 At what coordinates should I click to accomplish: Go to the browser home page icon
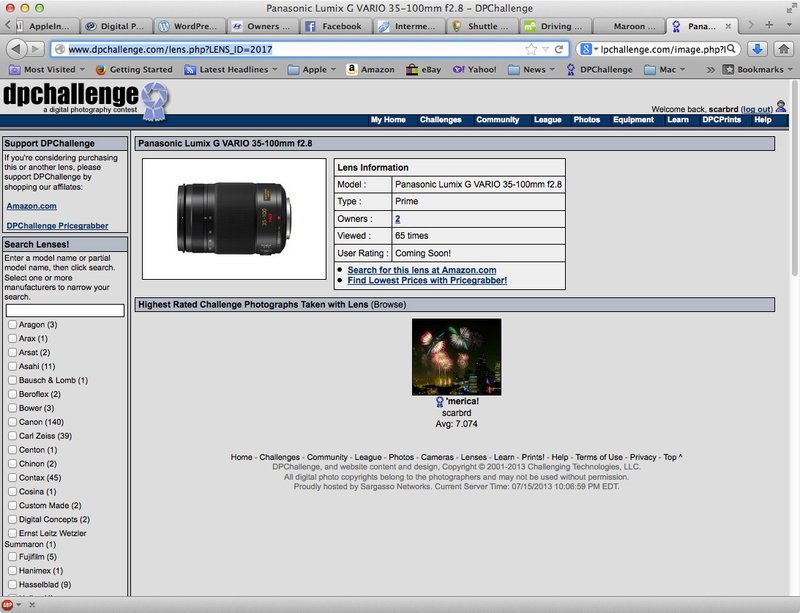[784, 49]
